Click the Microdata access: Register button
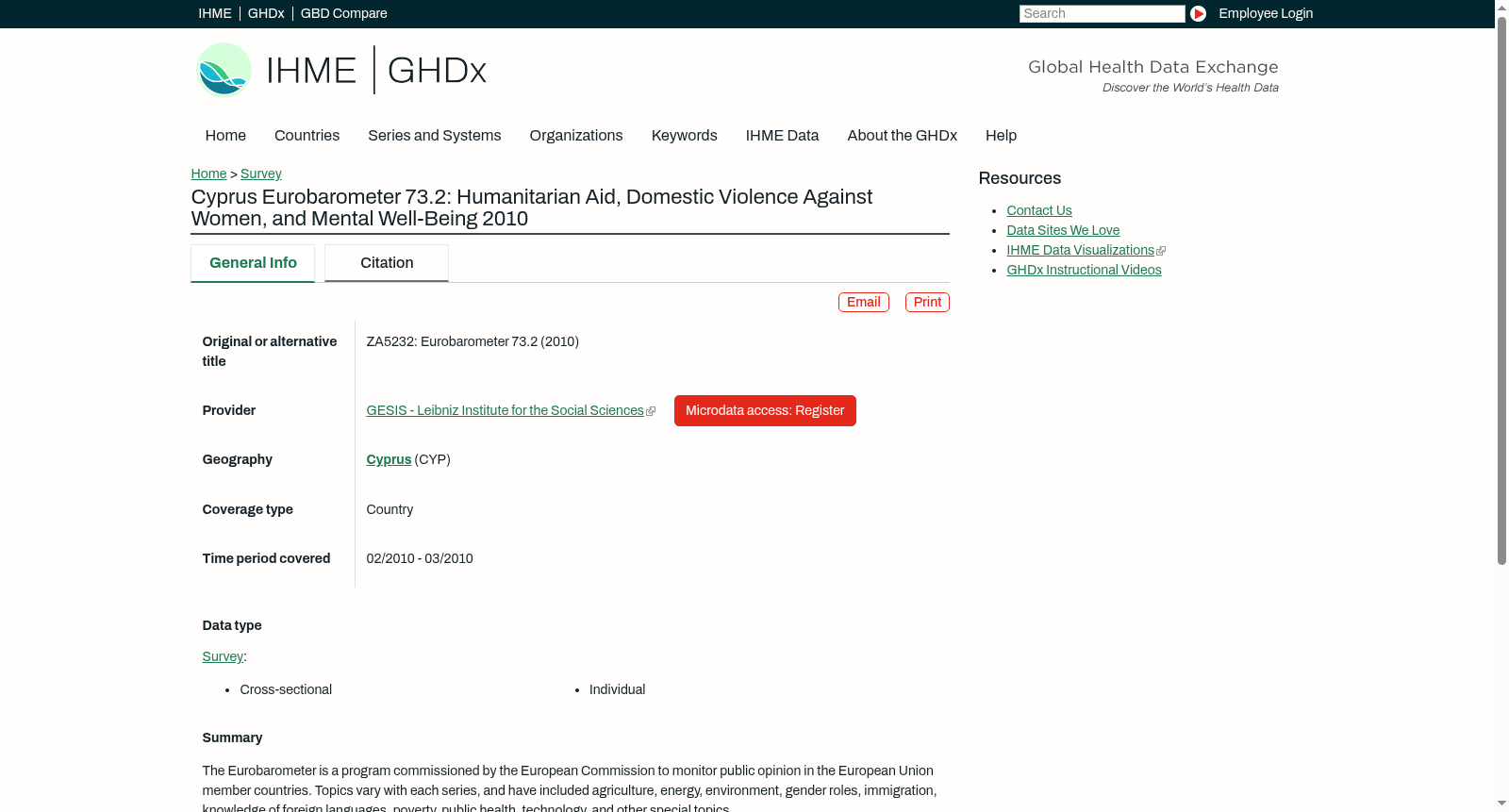 coord(765,410)
